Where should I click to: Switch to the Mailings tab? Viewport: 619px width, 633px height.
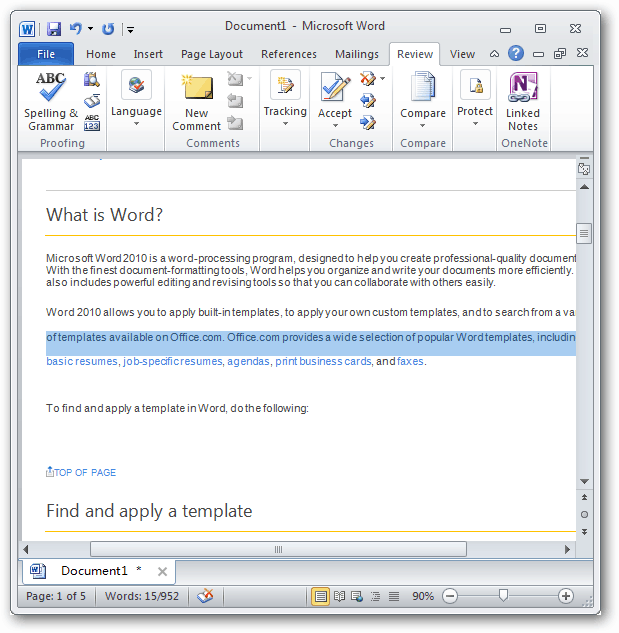[357, 54]
